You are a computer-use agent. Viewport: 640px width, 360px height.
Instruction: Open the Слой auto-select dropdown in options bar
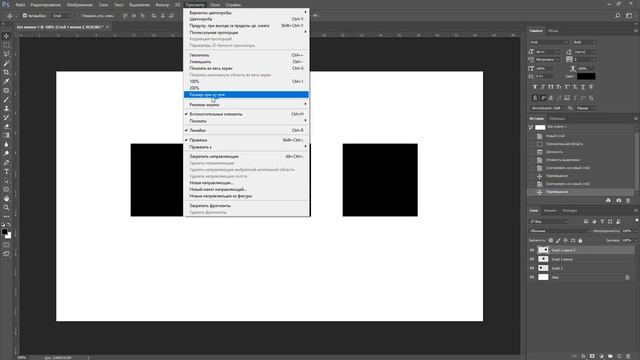[61, 16]
